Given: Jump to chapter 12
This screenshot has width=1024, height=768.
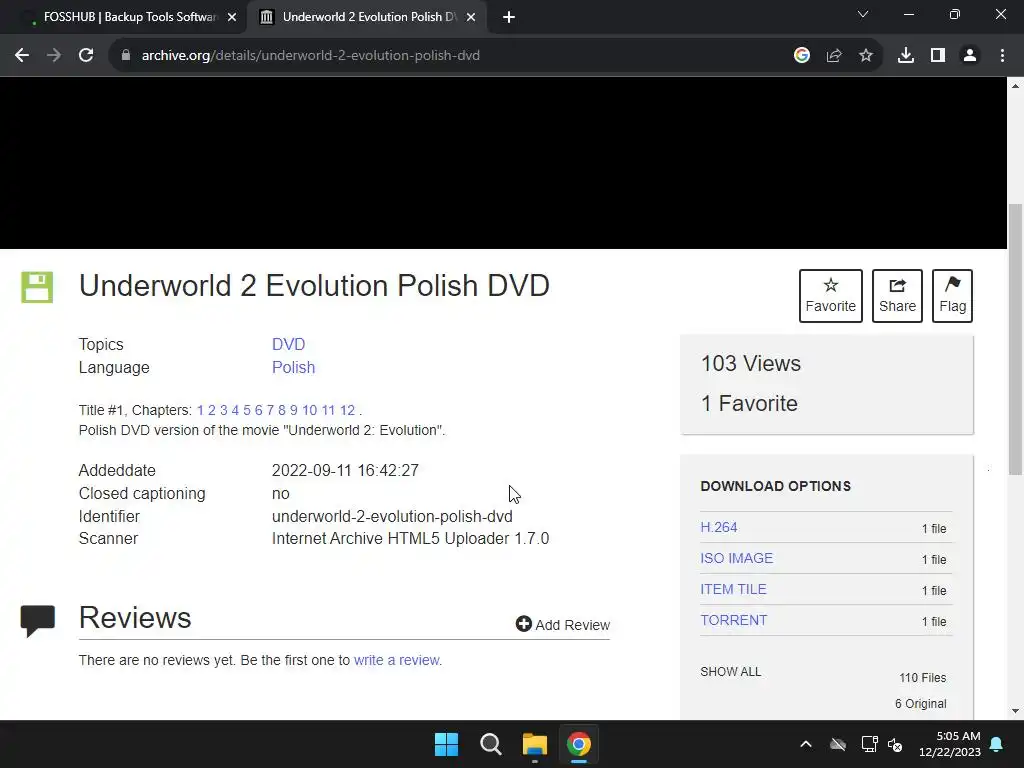Looking at the screenshot, I should point(347,410).
